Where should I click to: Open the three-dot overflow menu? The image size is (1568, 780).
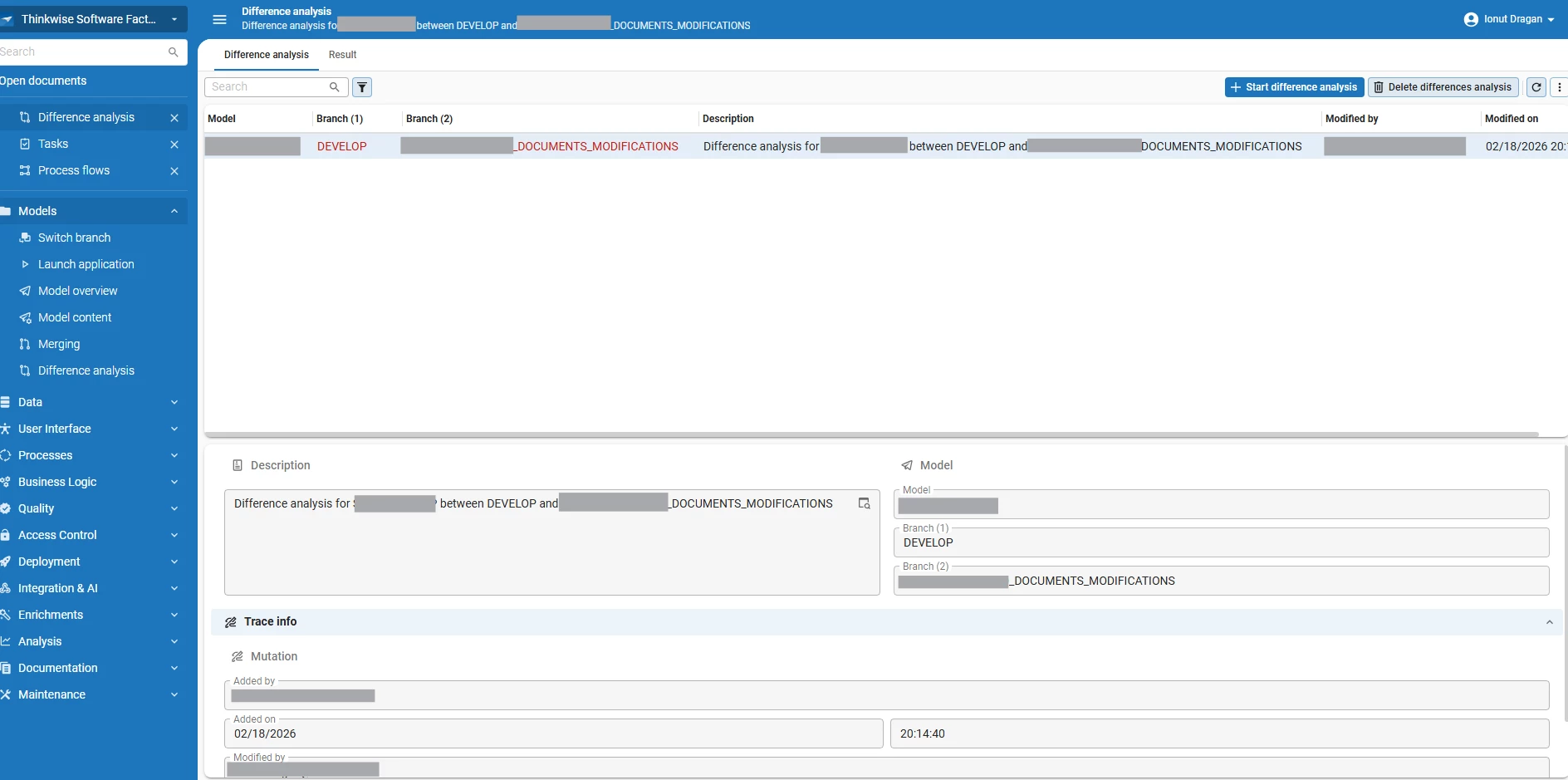(1559, 87)
